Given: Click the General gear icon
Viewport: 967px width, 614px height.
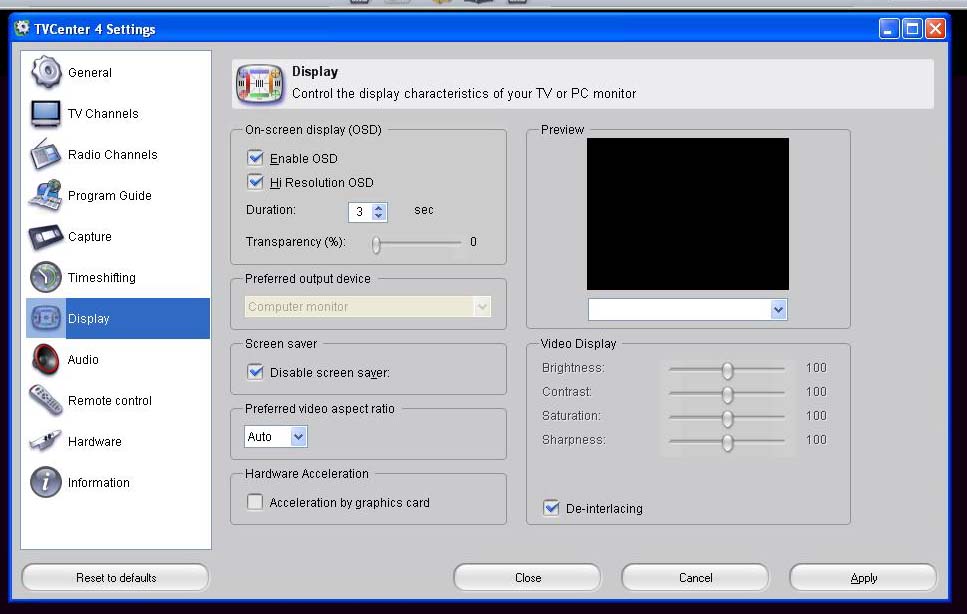Looking at the screenshot, I should (46, 72).
